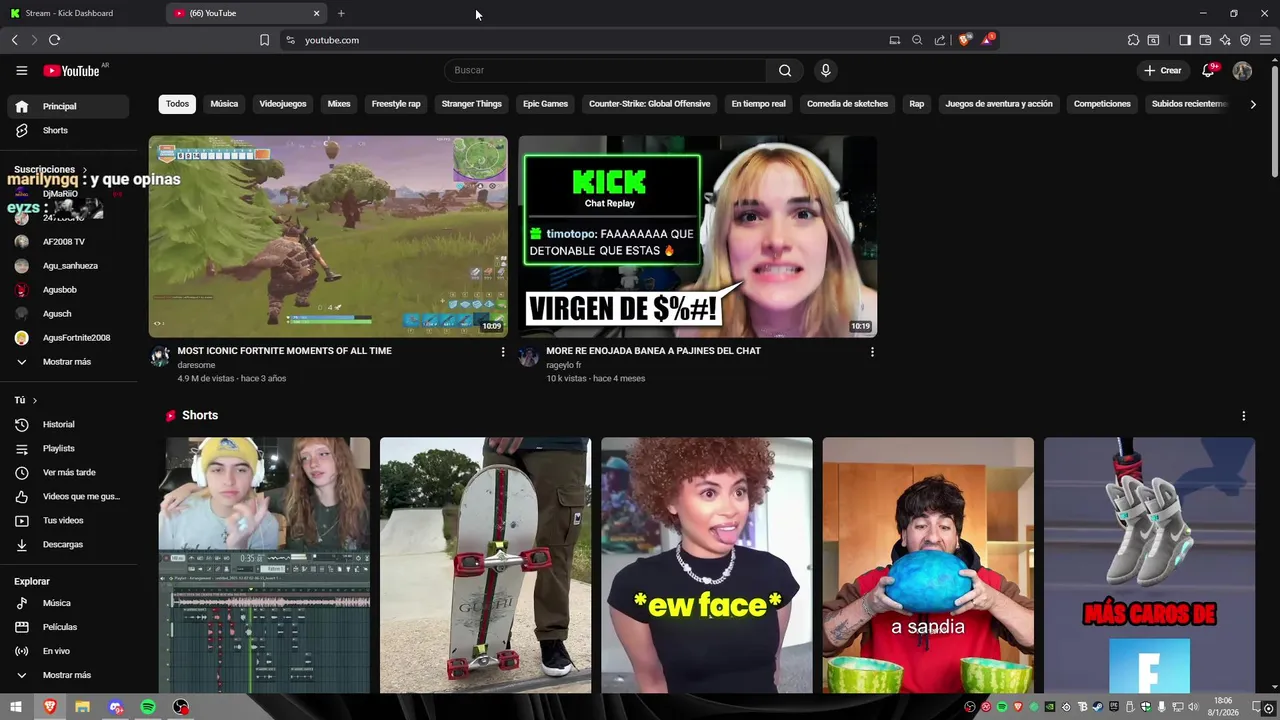
Task: Select the Comedia de sketches chip
Action: (847, 104)
